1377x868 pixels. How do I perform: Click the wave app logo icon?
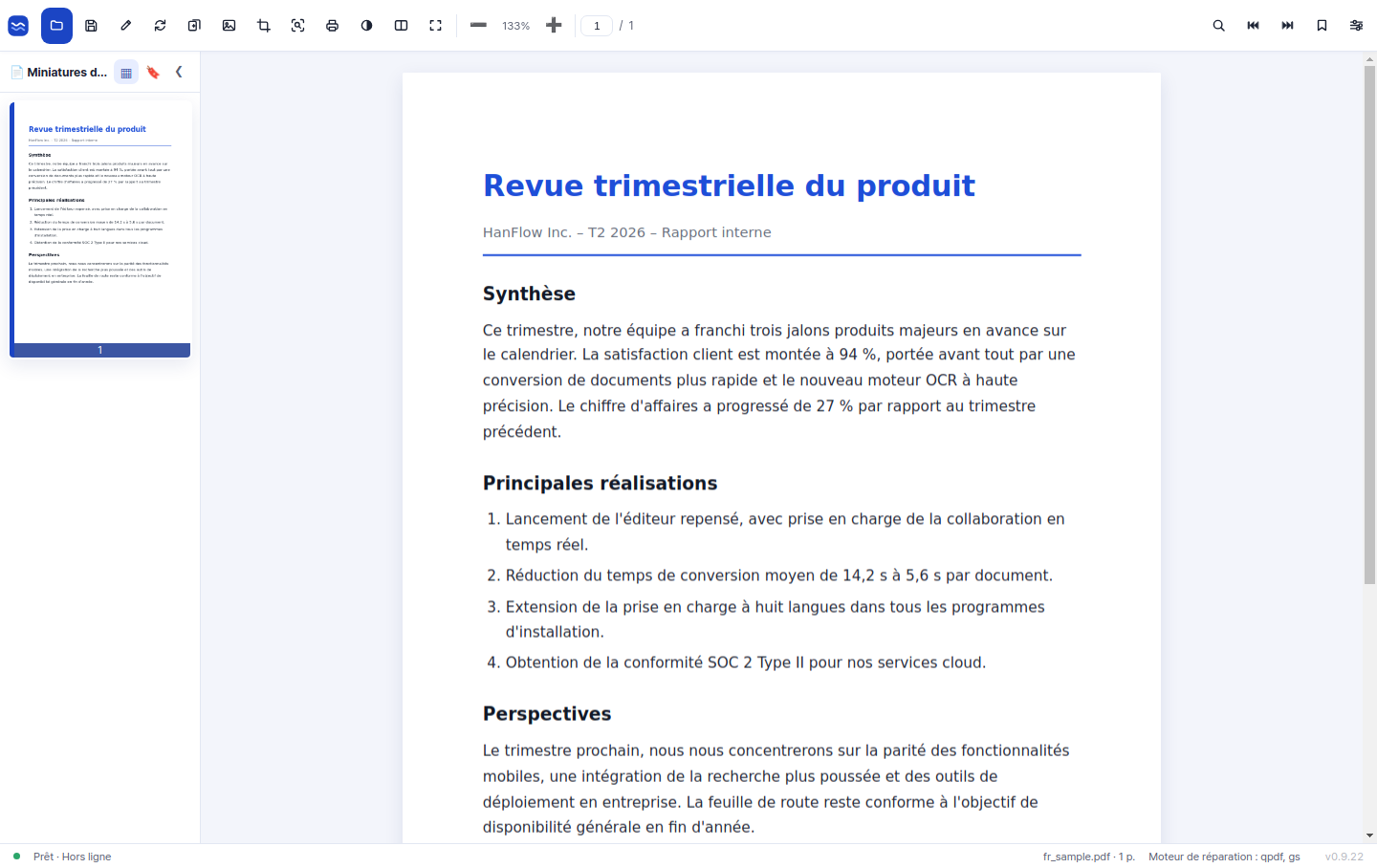click(x=18, y=26)
